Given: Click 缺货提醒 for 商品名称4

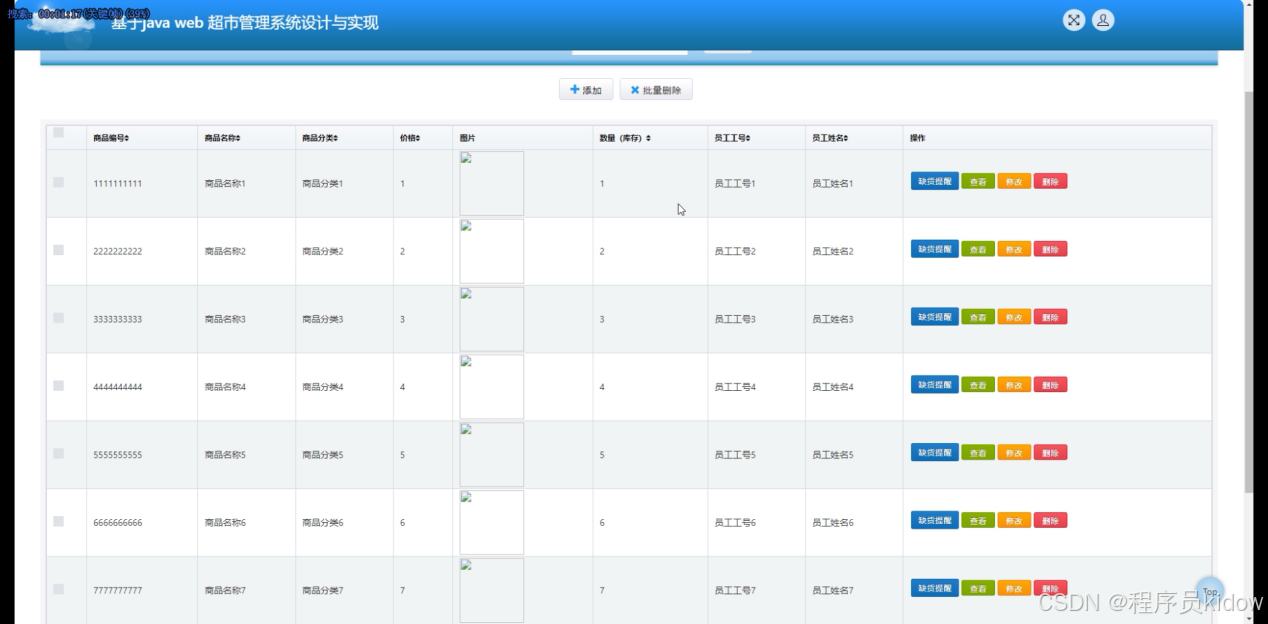Looking at the screenshot, I should [x=935, y=385].
